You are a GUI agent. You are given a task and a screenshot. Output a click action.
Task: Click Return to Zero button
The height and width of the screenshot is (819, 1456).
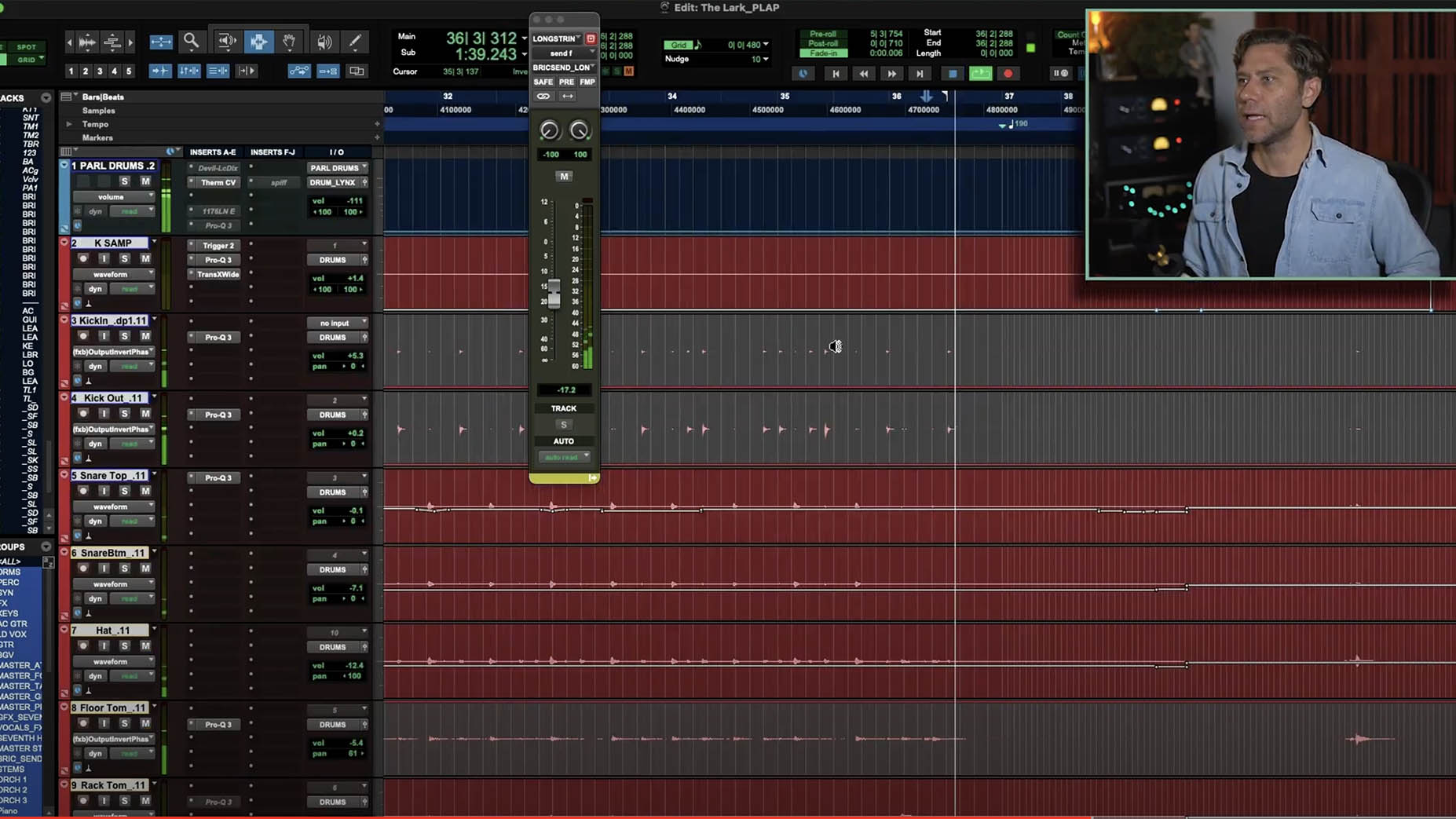click(x=836, y=73)
